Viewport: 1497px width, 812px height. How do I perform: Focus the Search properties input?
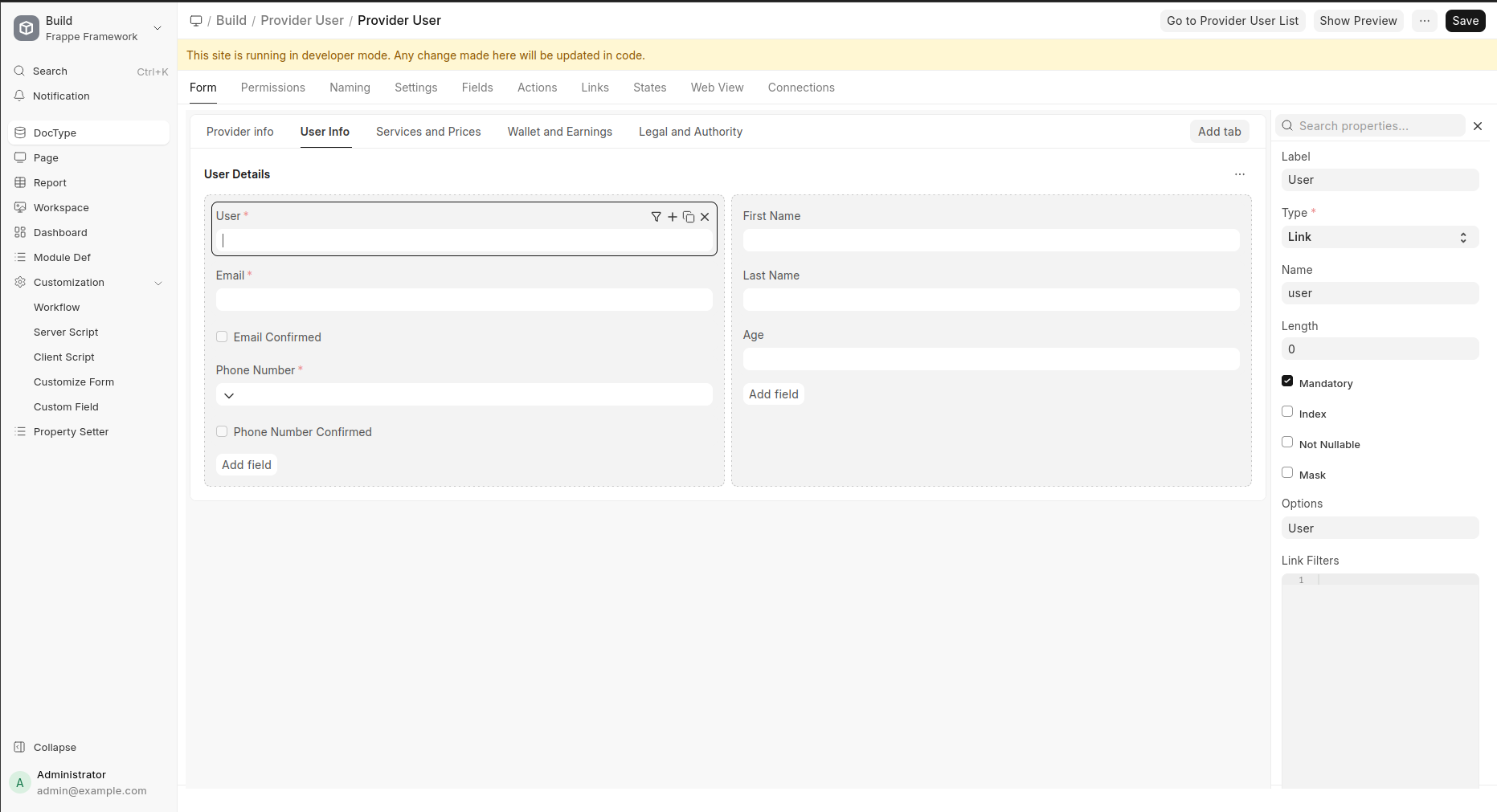(x=1378, y=126)
